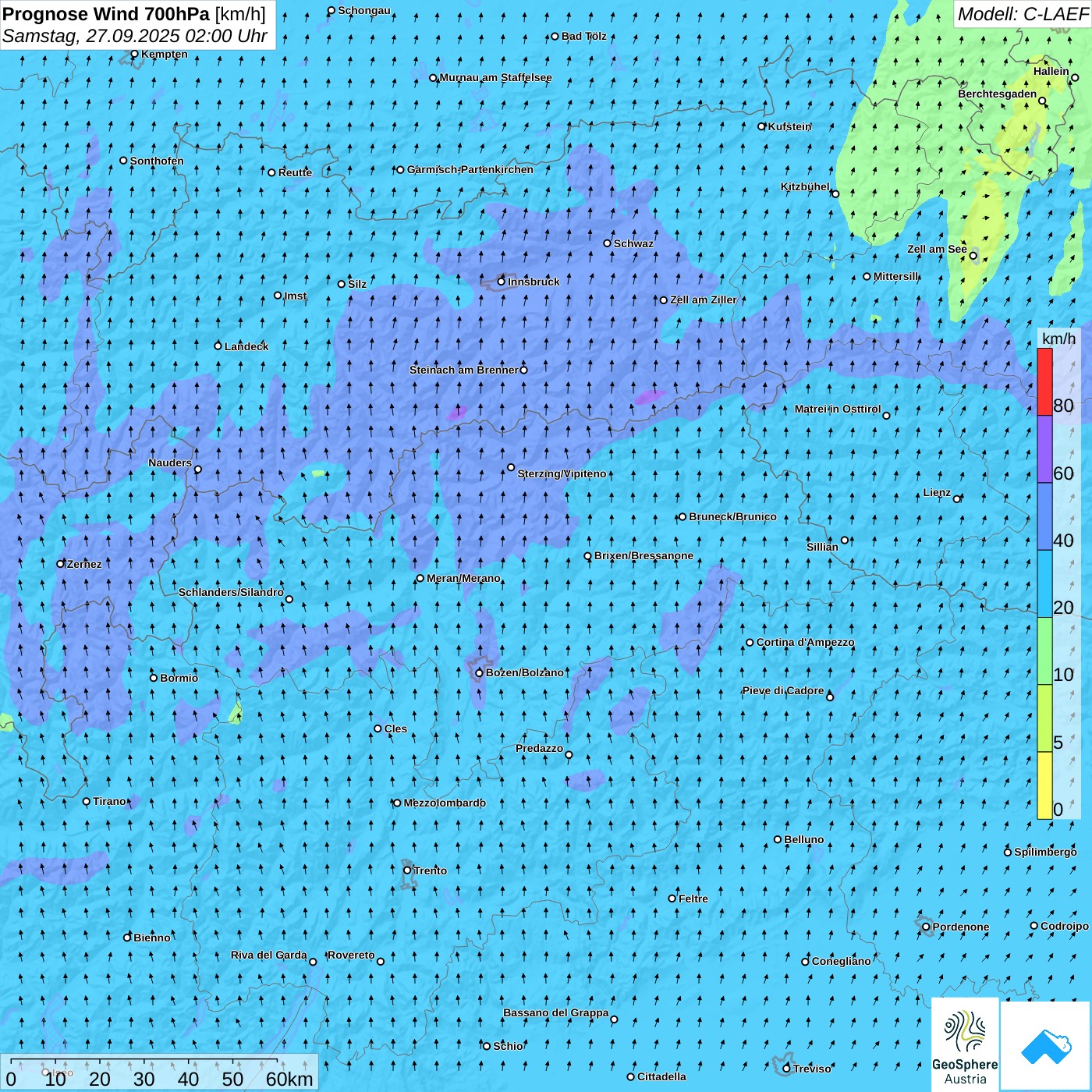Viewport: 1092px width, 1092px height.
Task: Click the 'Silz' label
Action: pos(357,284)
